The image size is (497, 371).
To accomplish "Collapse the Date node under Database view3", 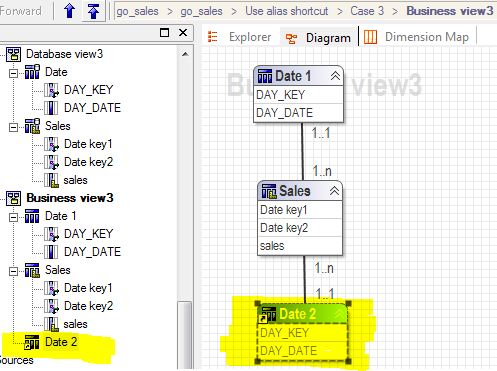I will (x=13, y=73).
